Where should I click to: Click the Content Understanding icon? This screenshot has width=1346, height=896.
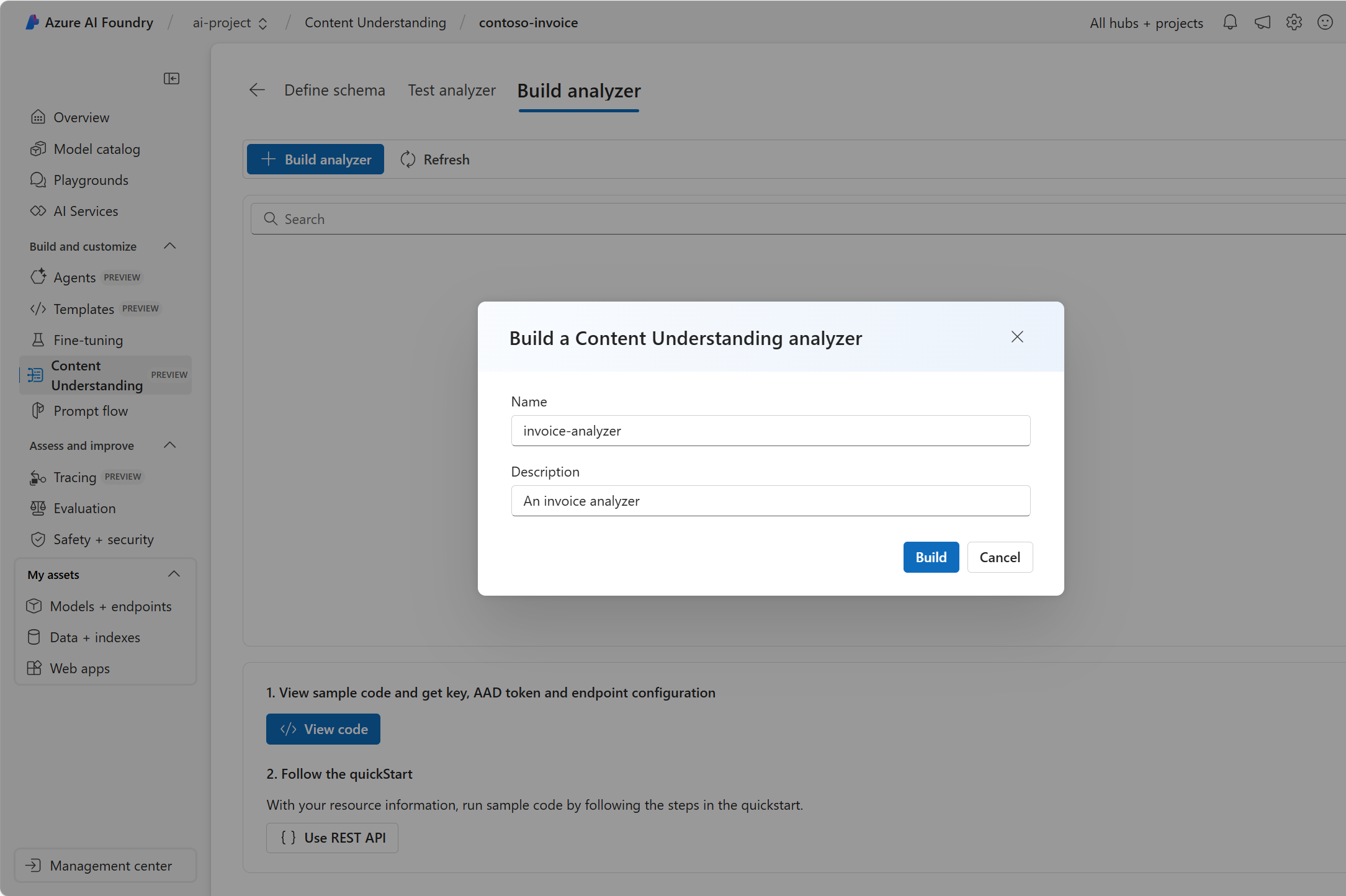[x=35, y=375]
